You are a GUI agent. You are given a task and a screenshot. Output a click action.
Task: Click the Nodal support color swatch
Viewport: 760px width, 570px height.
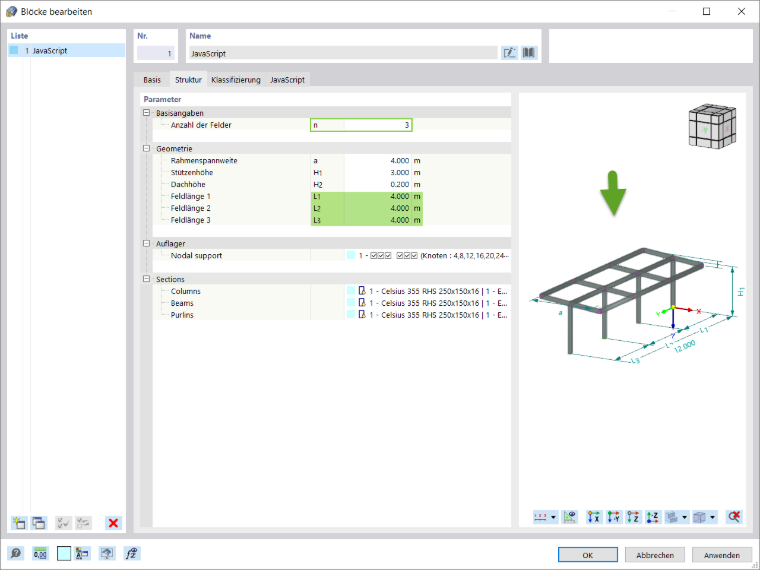pyautogui.click(x=351, y=255)
